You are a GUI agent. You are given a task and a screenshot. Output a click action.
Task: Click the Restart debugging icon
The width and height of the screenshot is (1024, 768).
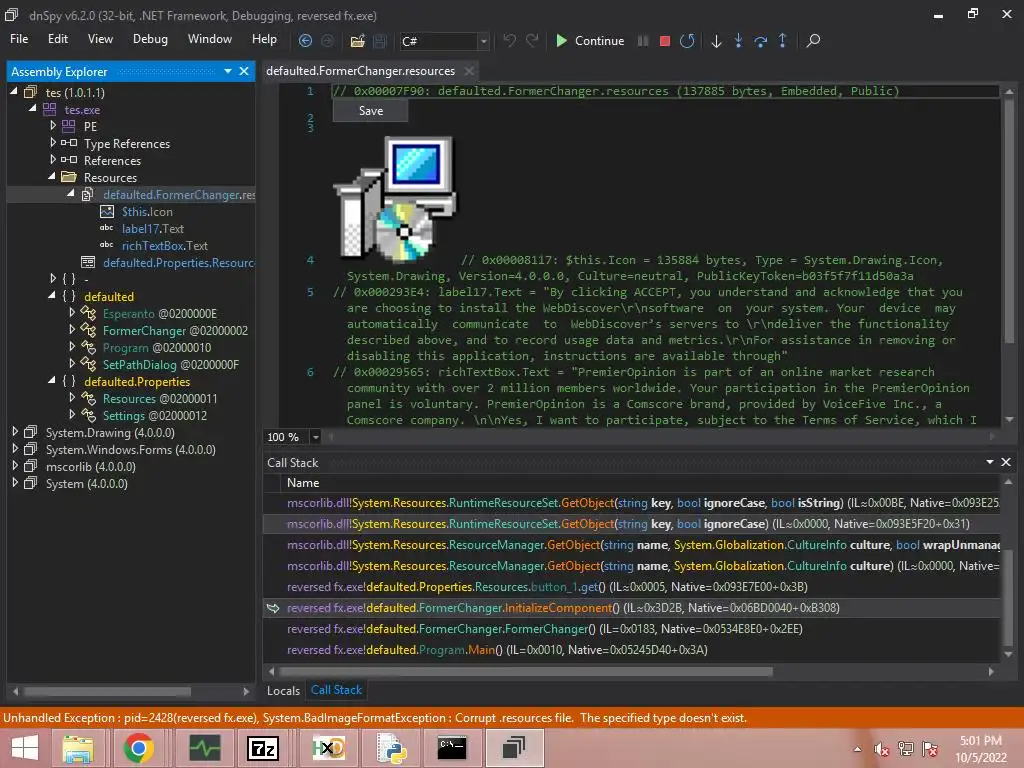[687, 40]
